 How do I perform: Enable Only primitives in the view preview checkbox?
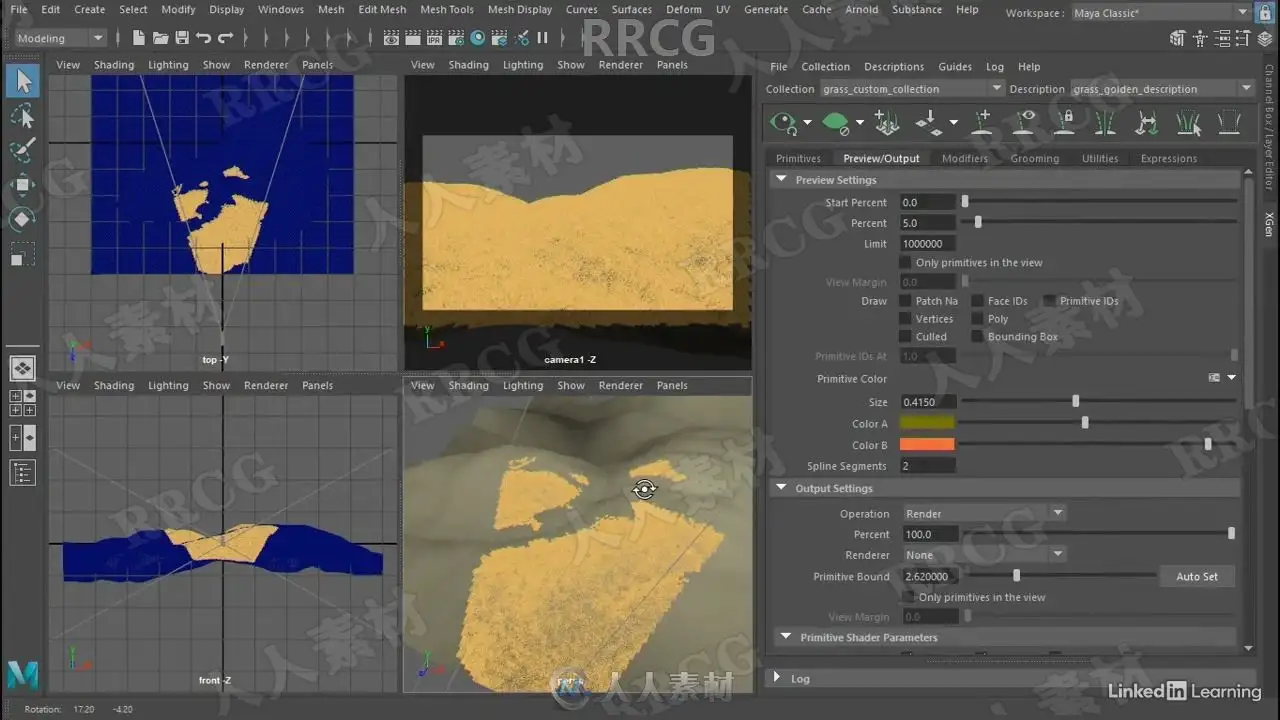[905, 263]
